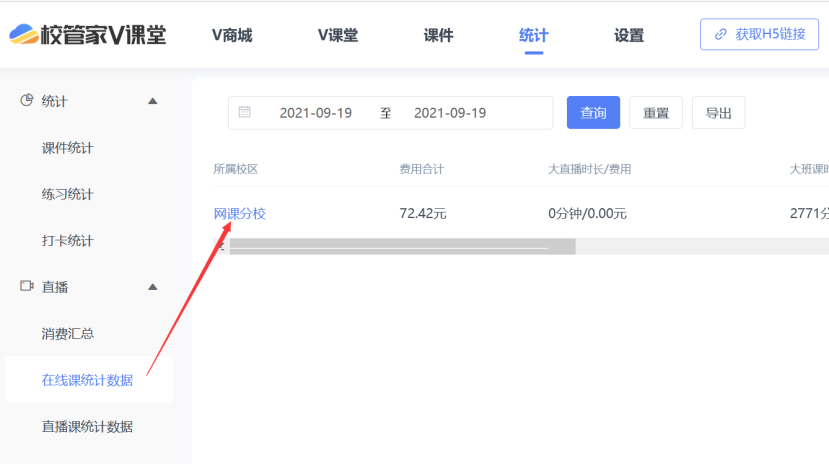Go to the 设置 top tab

click(629, 35)
